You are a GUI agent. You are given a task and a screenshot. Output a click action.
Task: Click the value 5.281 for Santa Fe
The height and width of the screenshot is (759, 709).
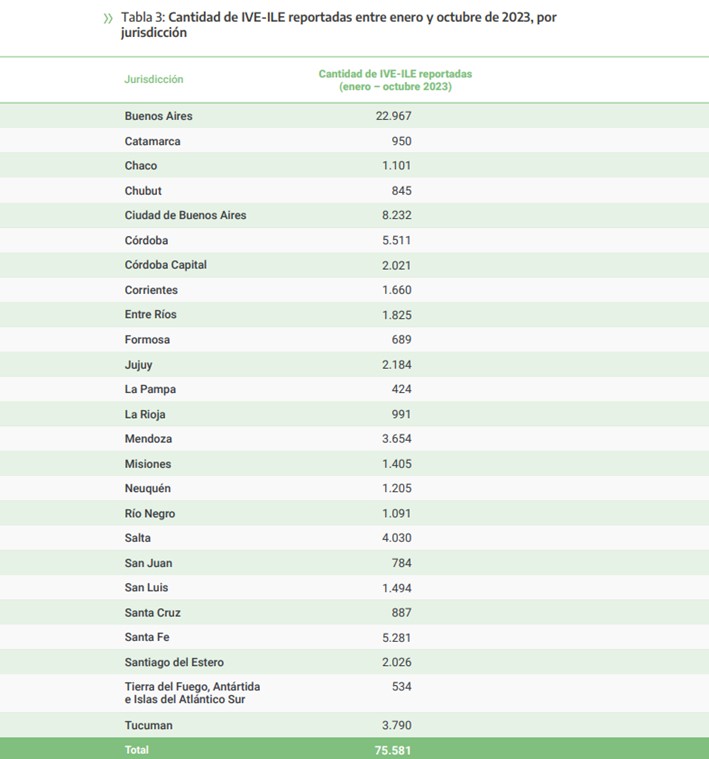[x=396, y=638]
